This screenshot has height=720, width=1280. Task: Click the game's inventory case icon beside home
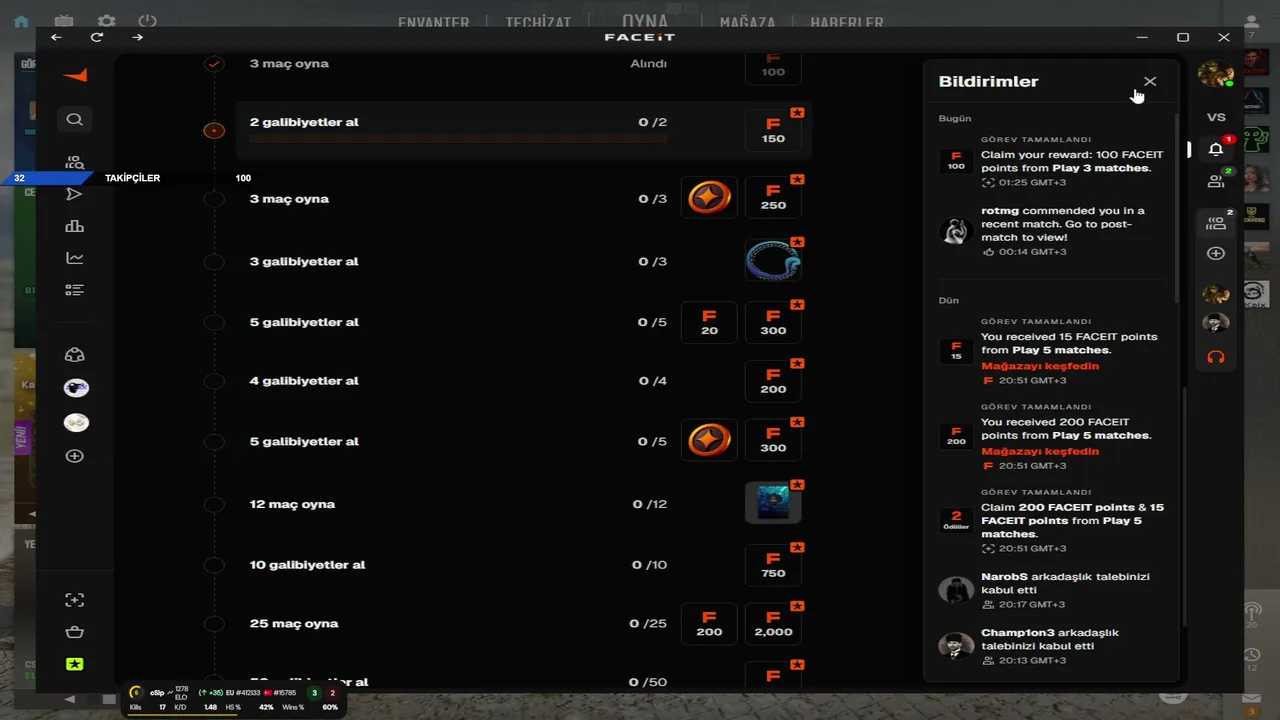point(64,21)
